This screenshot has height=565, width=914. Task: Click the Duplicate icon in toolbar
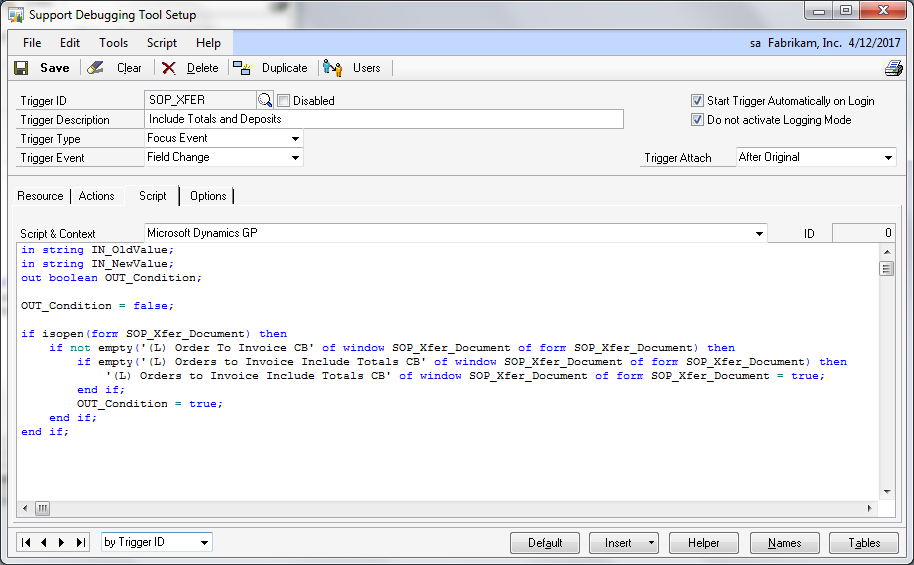[x=242, y=68]
